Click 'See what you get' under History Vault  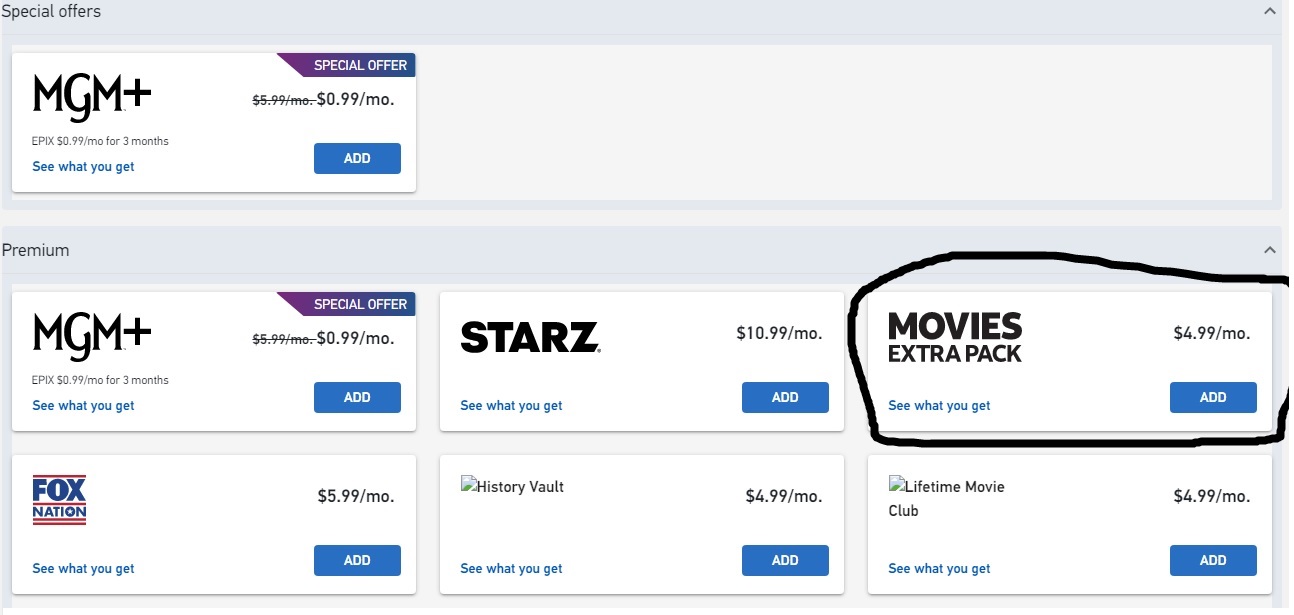point(511,569)
